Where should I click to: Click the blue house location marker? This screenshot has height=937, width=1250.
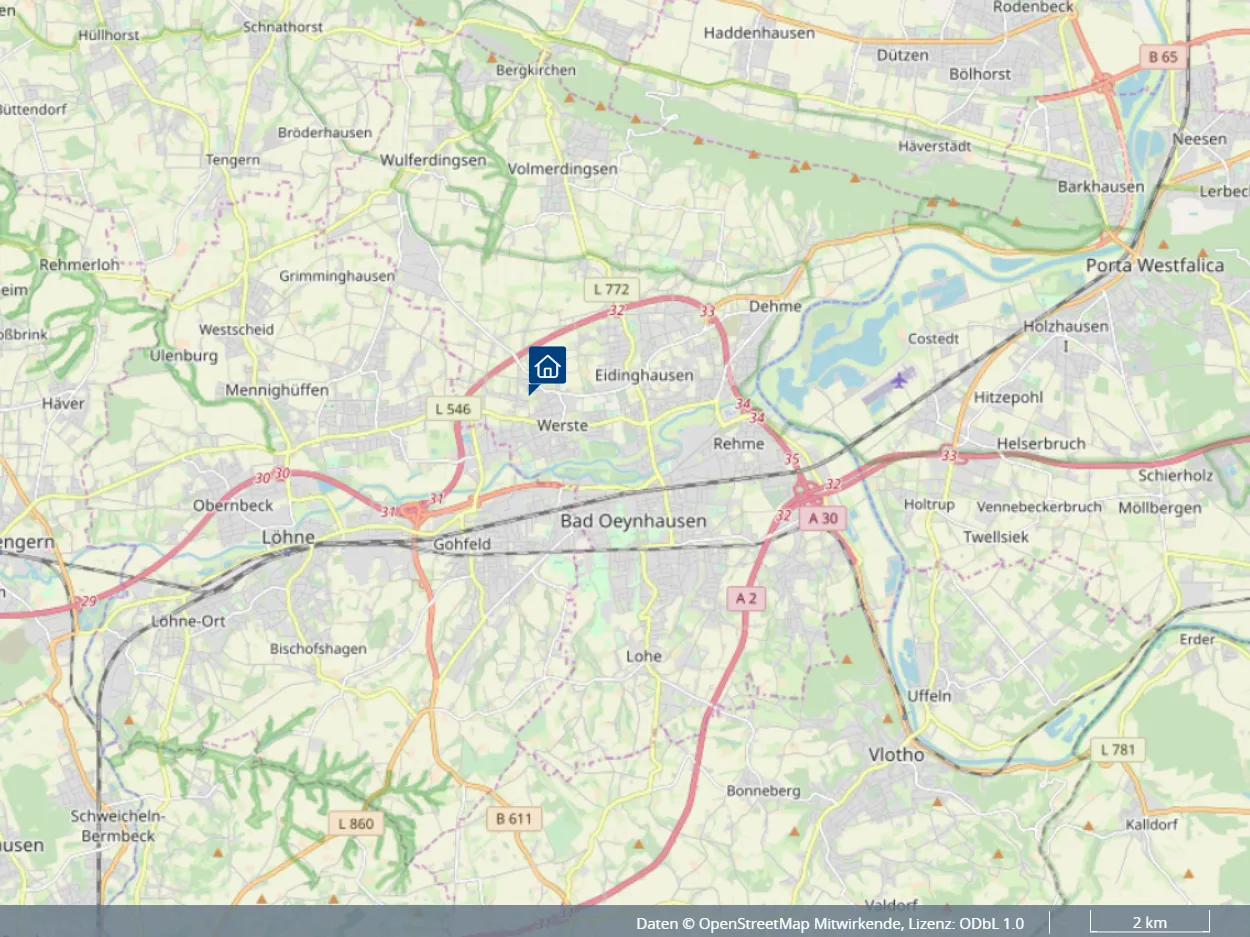[547, 366]
